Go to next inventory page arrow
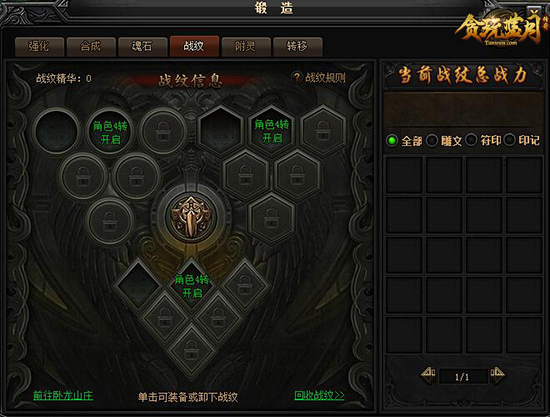The width and height of the screenshot is (550, 417). tap(497, 374)
